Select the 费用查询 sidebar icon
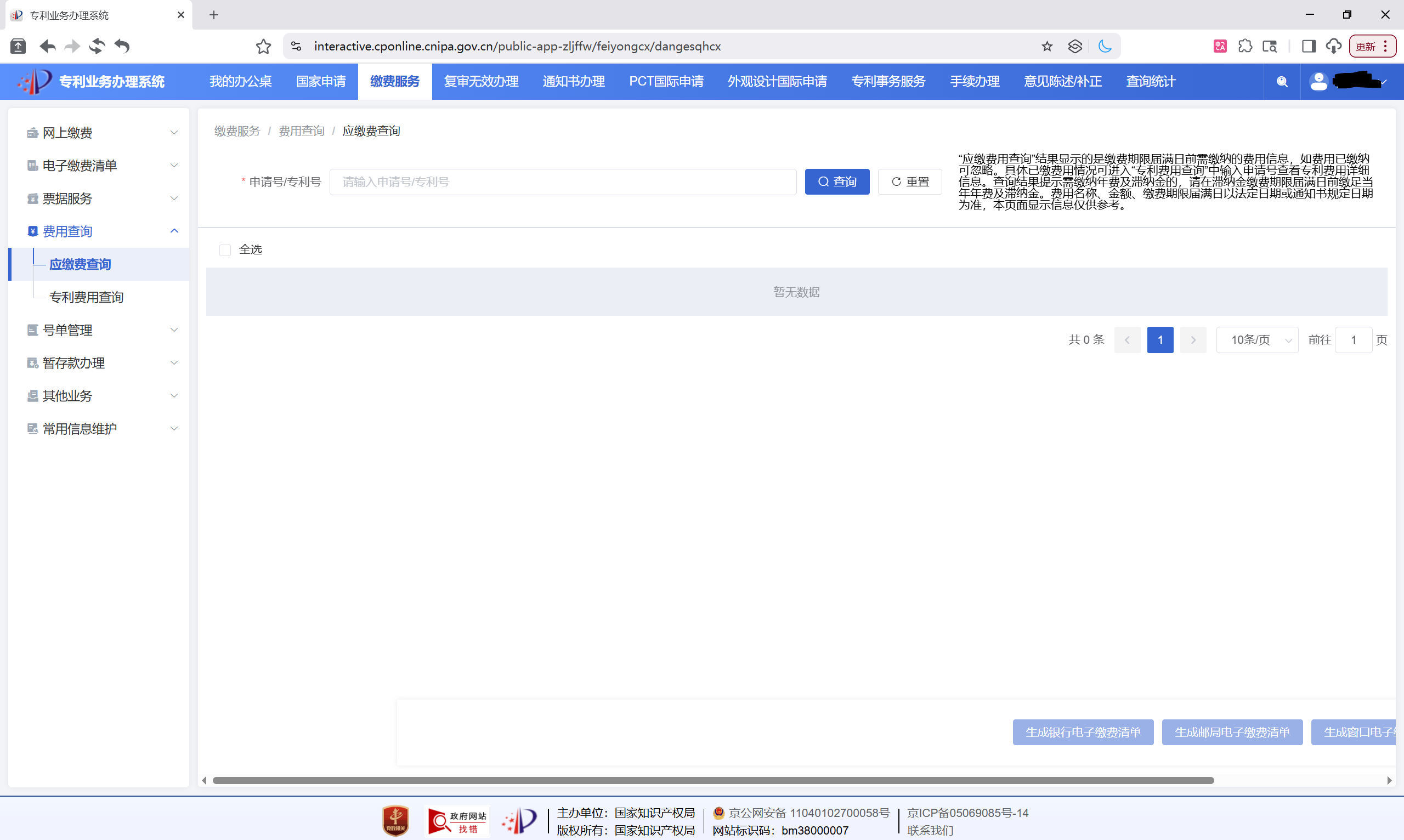 [x=32, y=231]
